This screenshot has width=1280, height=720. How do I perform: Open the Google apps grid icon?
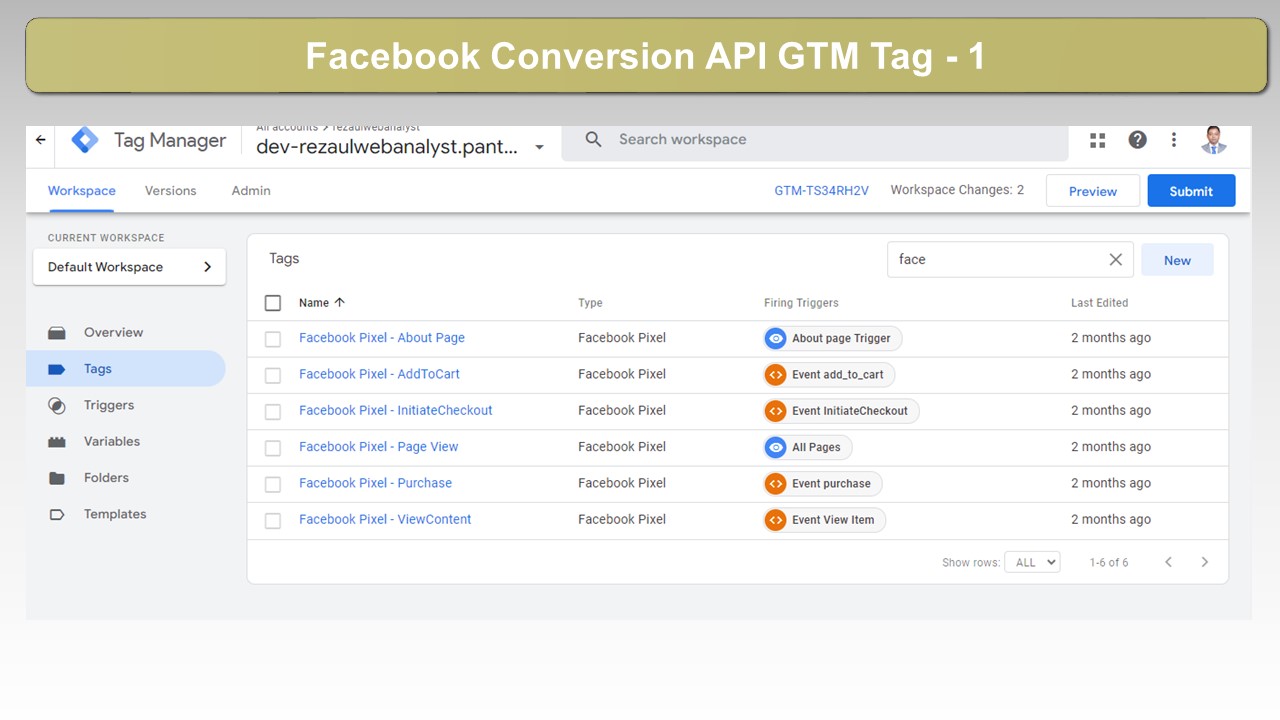[x=1098, y=140]
